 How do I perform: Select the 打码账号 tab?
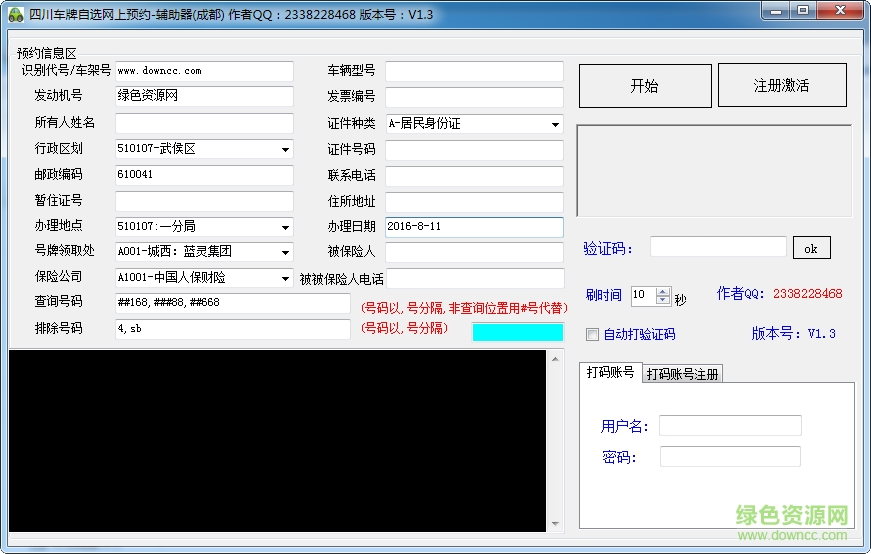click(x=610, y=372)
